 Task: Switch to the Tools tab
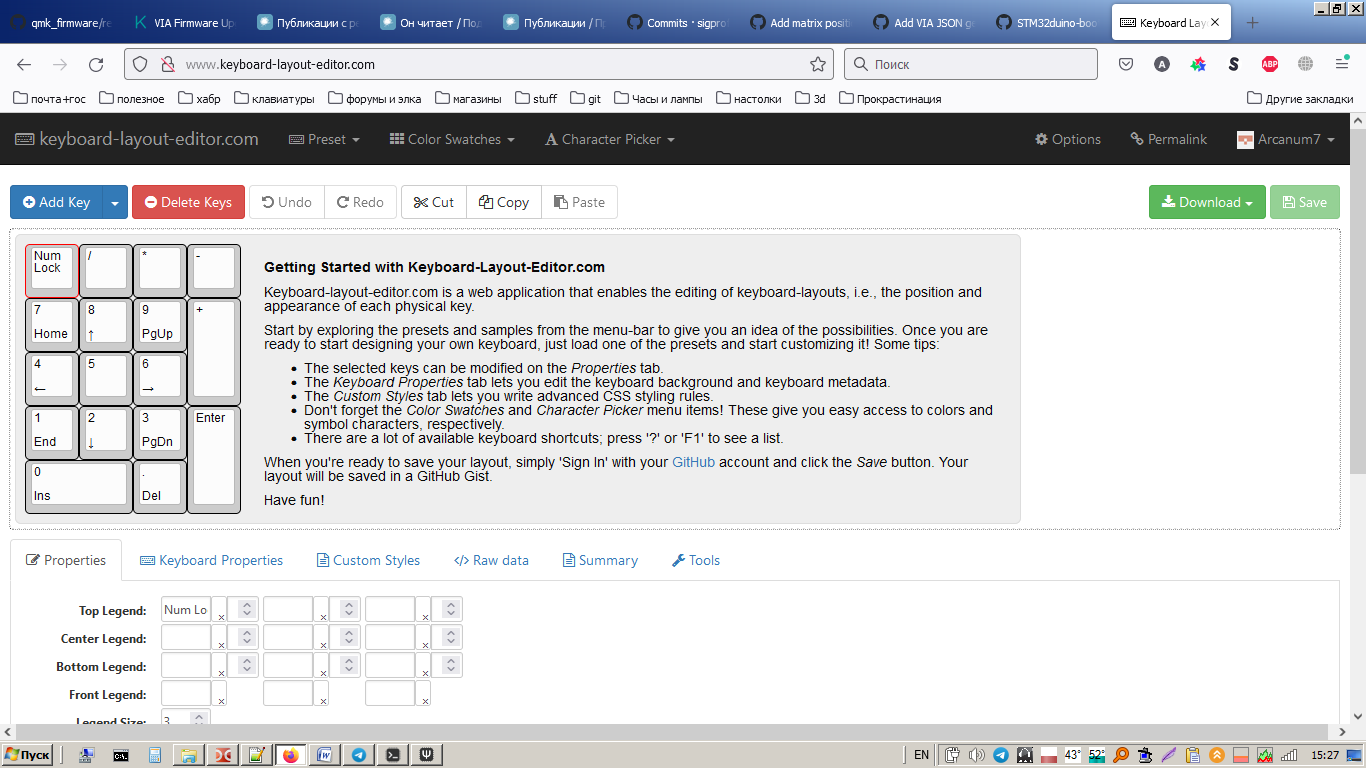pos(696,560)
